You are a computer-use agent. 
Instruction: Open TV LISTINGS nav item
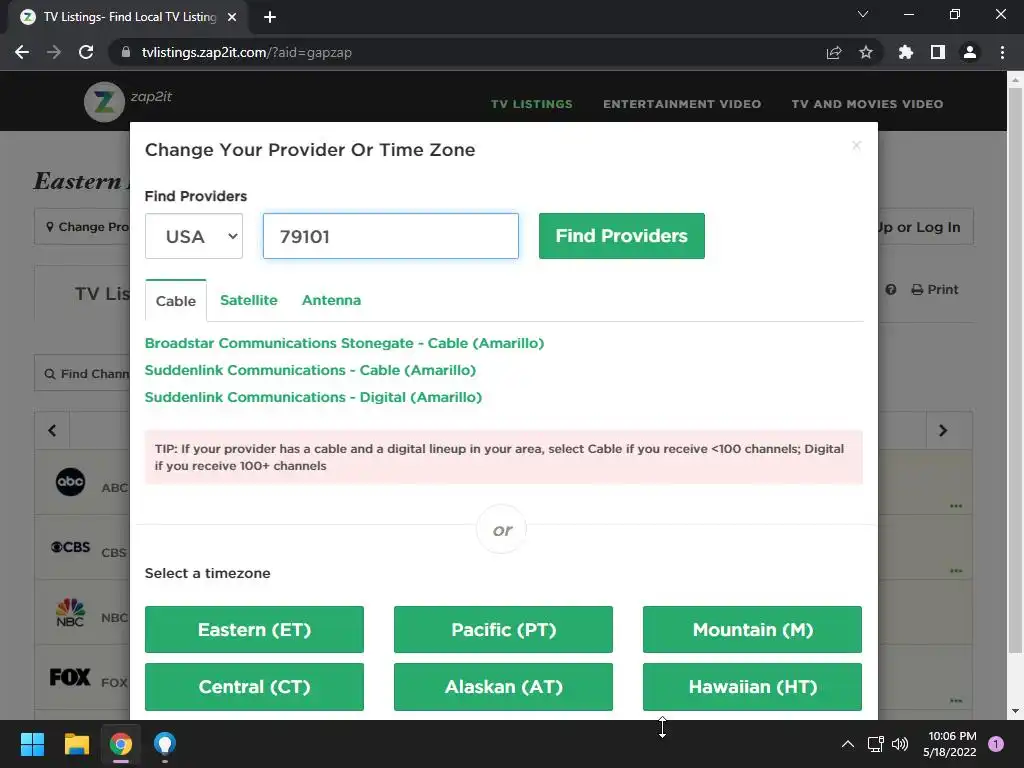coord(532,104)
